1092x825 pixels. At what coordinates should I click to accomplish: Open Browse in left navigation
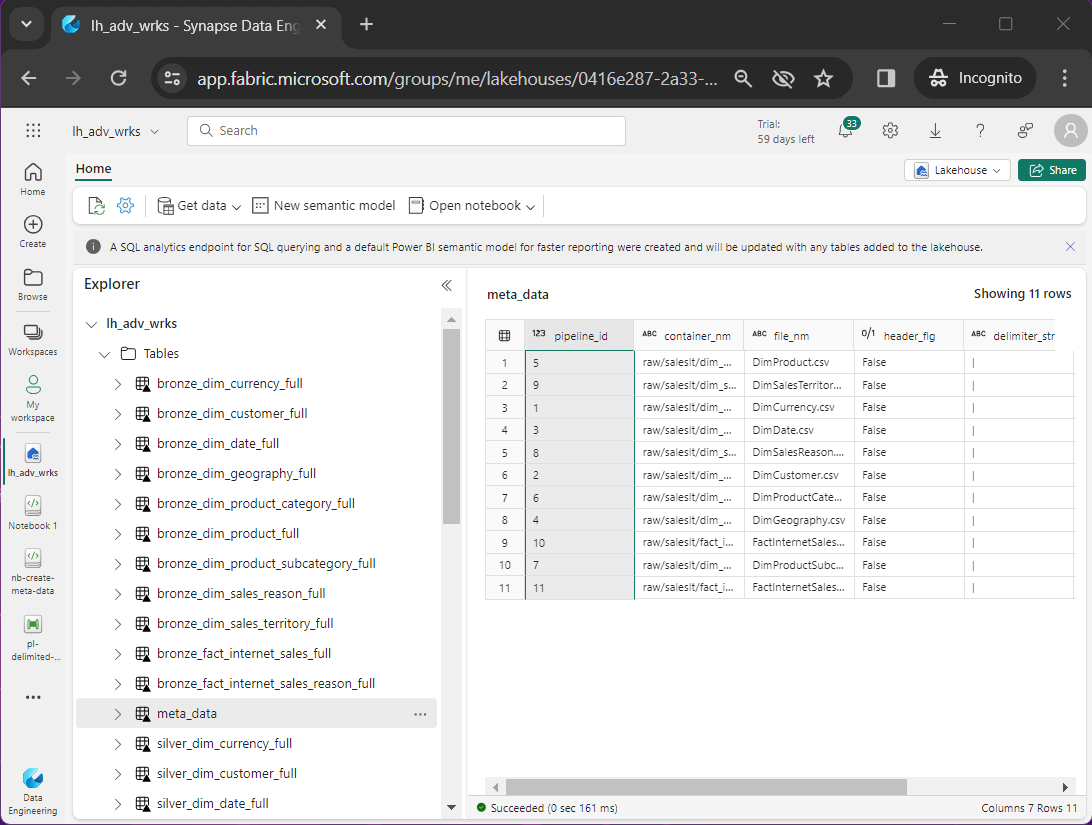(x=33, y=285)
